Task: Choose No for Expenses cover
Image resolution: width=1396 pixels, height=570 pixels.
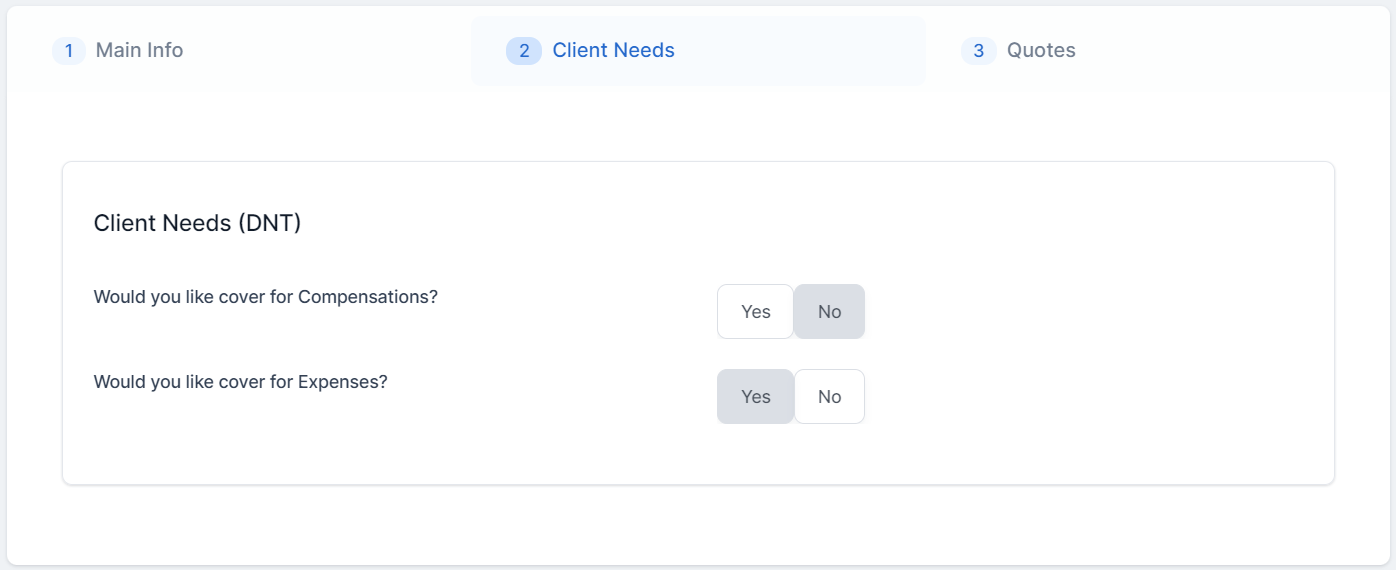Action: (829, 397)
